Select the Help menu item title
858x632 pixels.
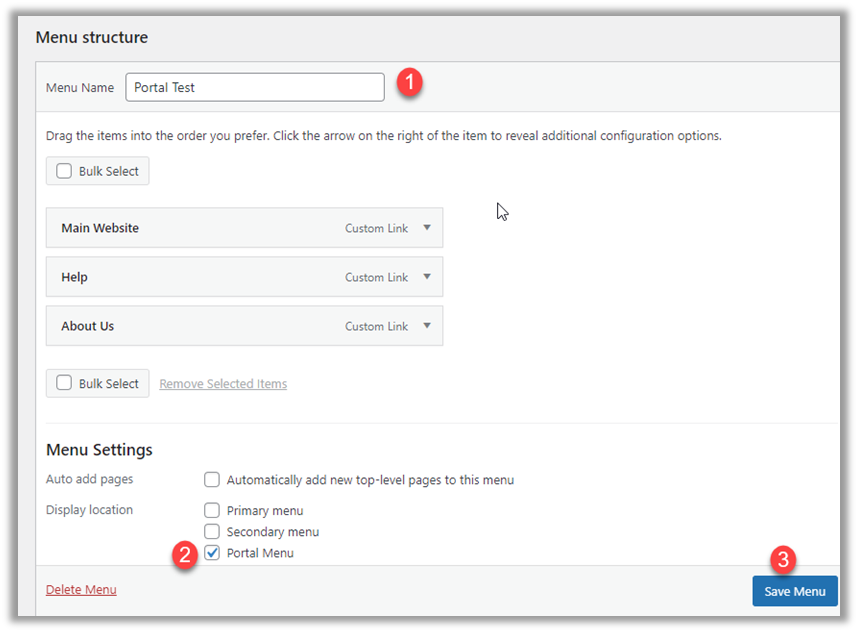(x=75, y=277)
